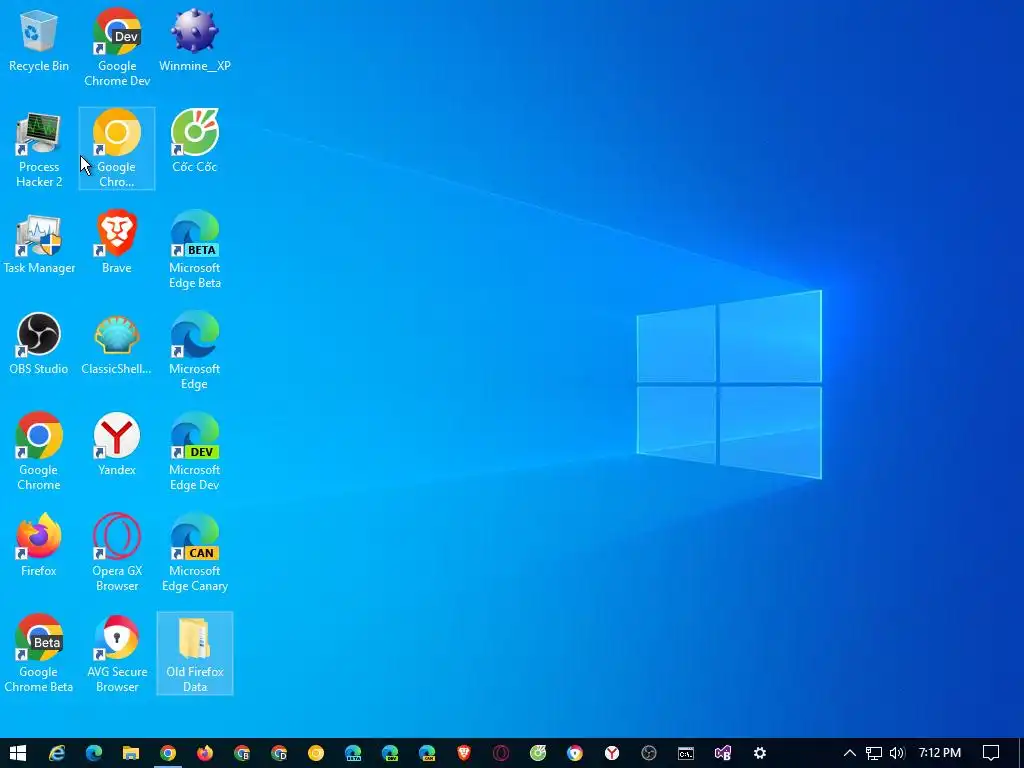The image size is (1024, 768).
Task: Select the AVG Secure Browser desktop shortcut
Action: [117, 654]
